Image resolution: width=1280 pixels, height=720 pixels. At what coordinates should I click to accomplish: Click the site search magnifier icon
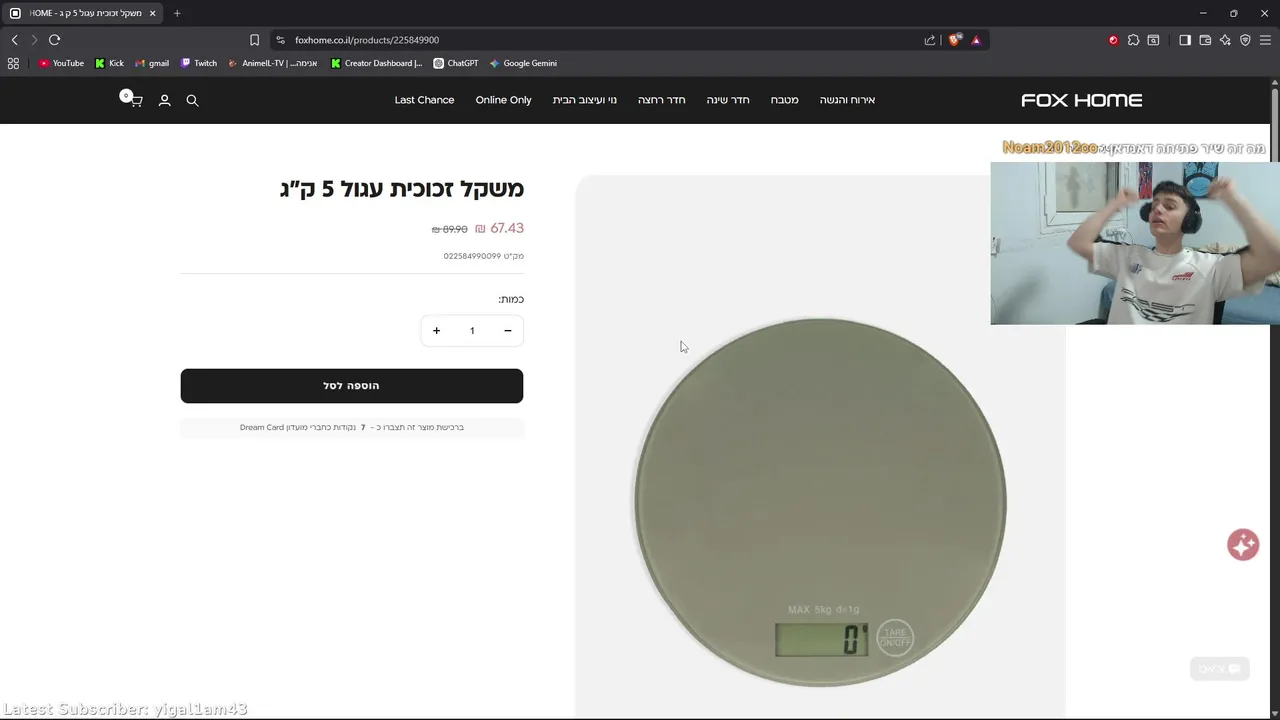[x=193, y=100]
